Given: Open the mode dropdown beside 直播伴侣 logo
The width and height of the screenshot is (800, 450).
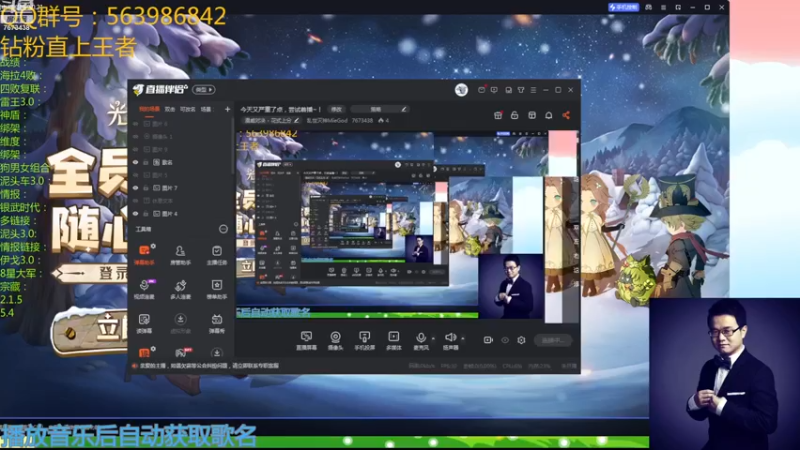Looking at the screenshot, I should pyautogui.click(x=204, y=90).
